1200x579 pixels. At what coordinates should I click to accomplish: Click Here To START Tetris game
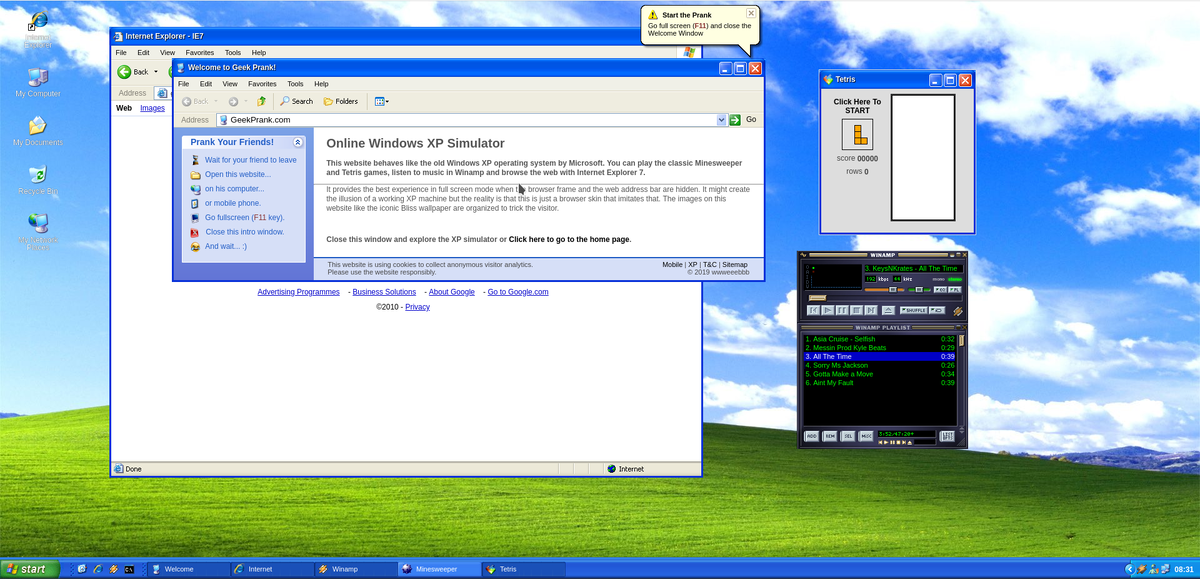tap(857, 106)
